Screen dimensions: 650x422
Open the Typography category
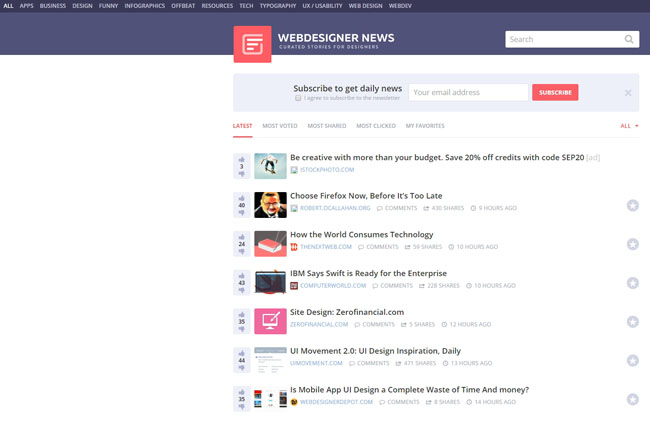pos(278,6)
